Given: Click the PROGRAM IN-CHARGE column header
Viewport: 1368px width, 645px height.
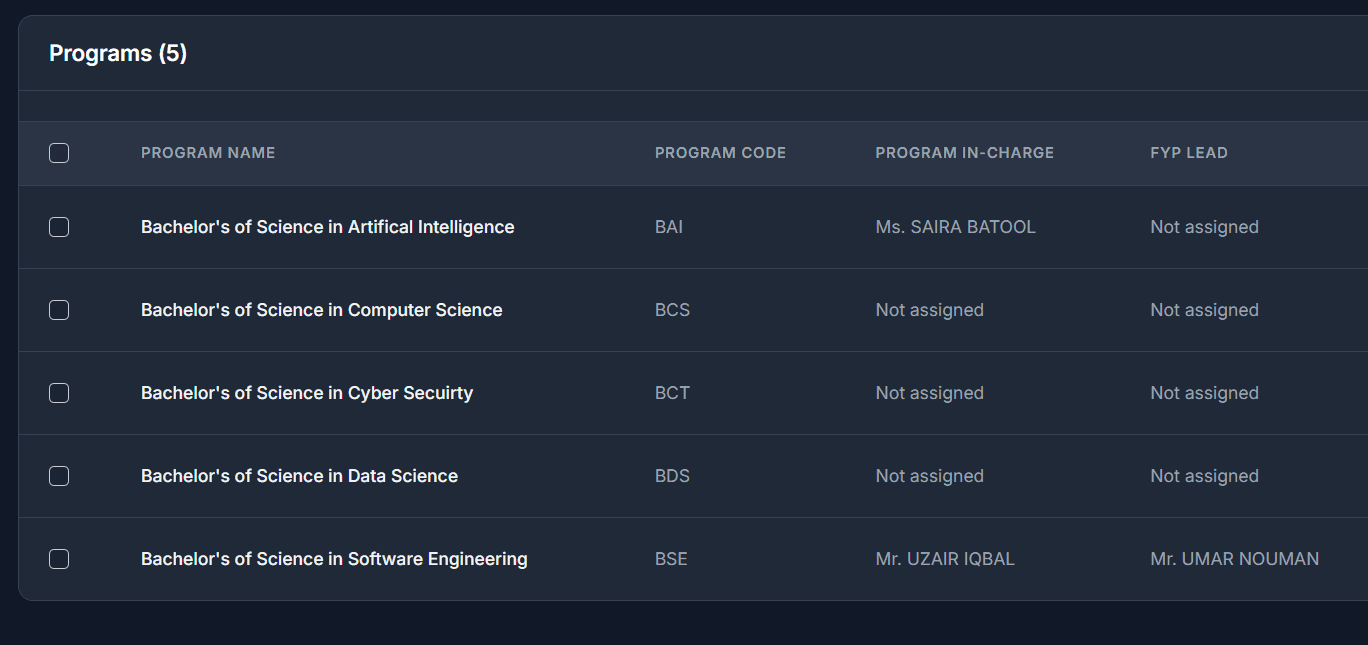Looking at the screenshot, I should point(965,153).
